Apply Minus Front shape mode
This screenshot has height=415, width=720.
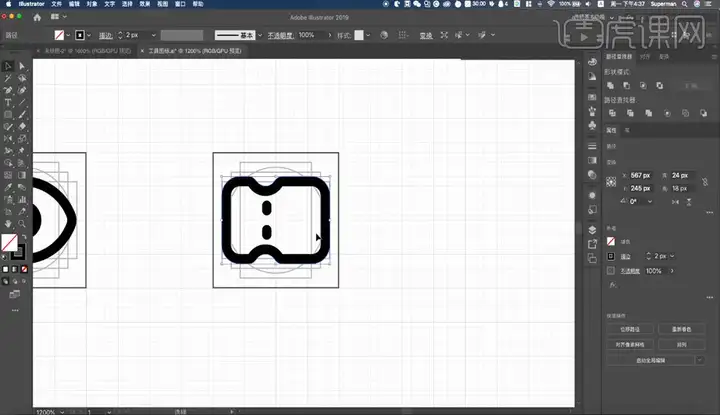coord(626,85)
